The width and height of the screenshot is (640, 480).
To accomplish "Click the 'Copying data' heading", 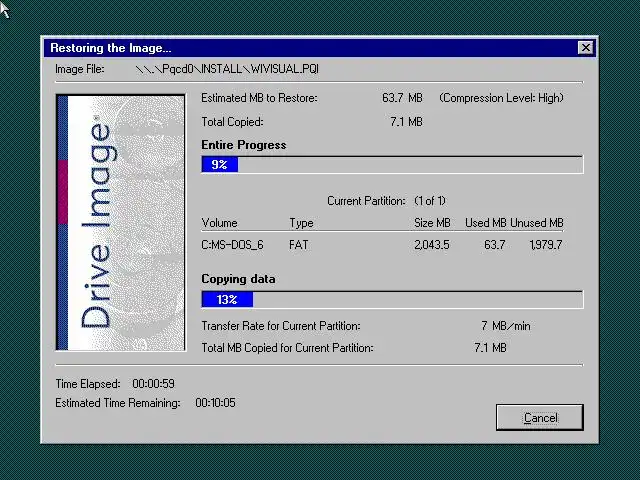I will [238, 279].
